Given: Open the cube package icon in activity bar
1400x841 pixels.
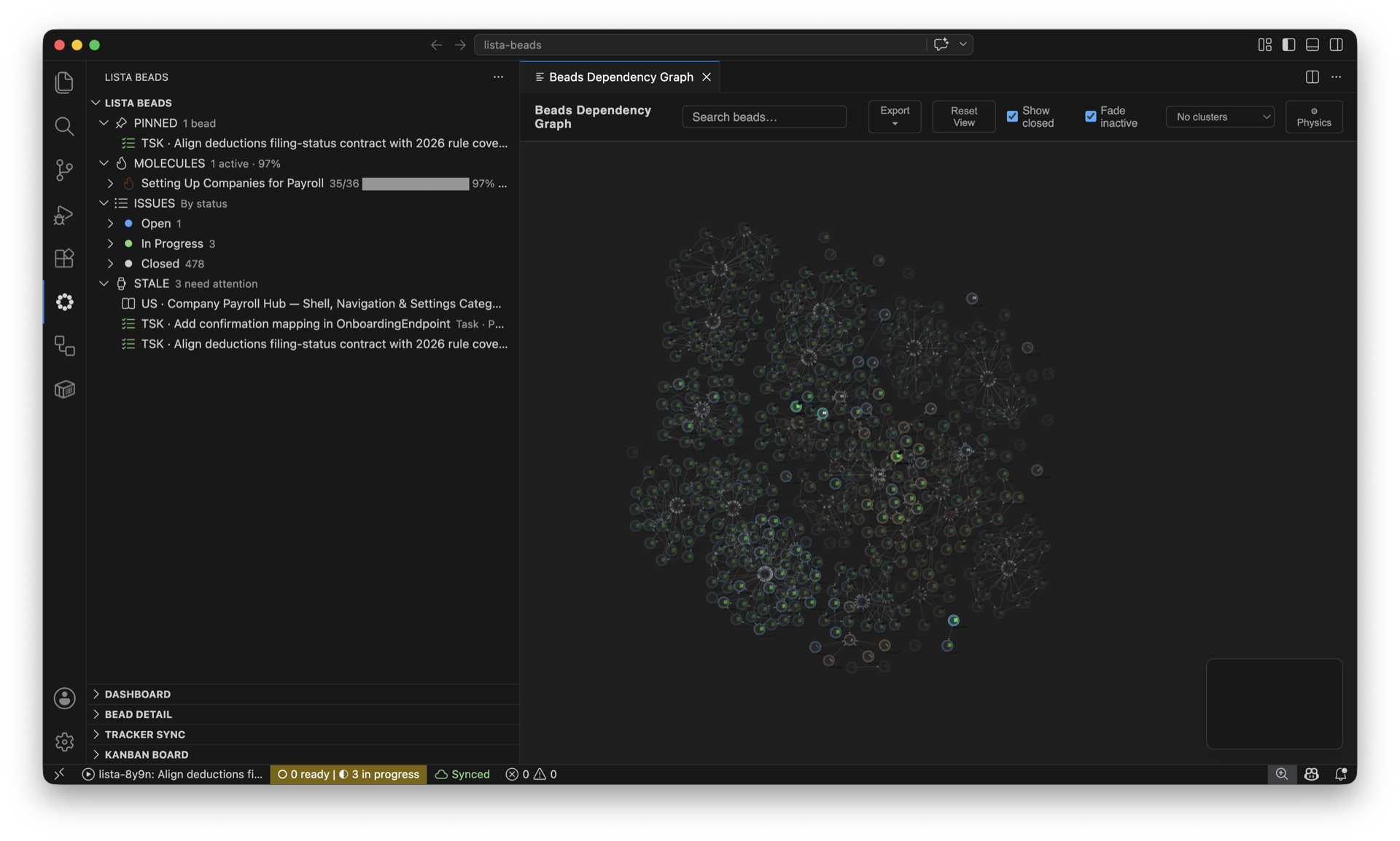Looking at the screenshot, I should (x=64, y=389).
